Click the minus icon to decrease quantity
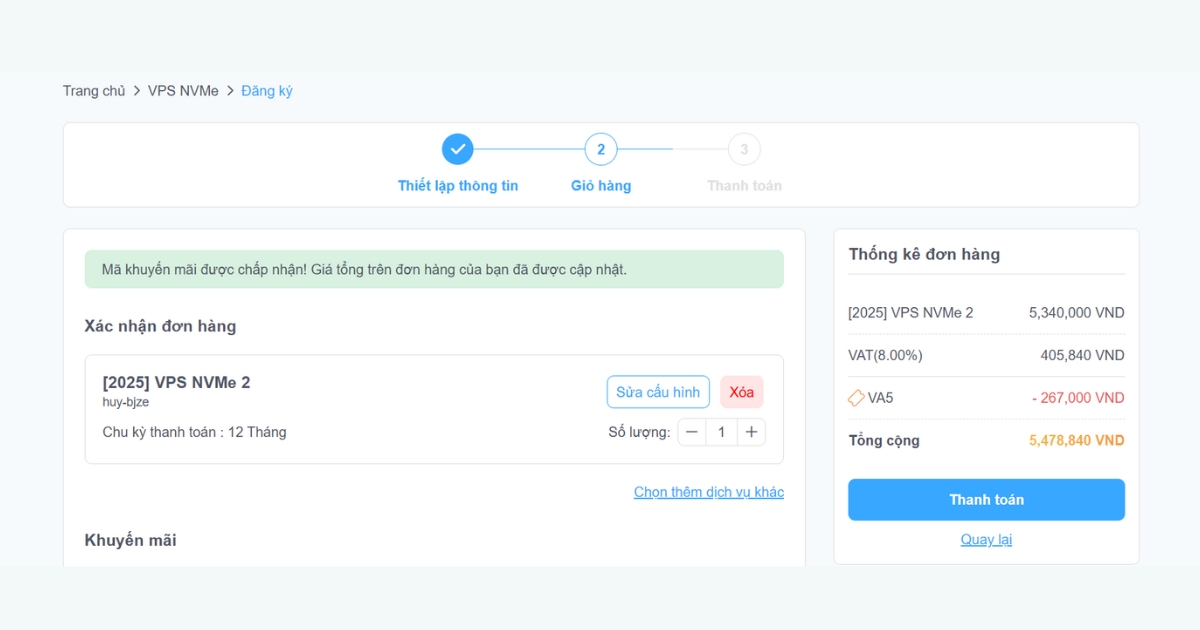This screenshot has height=630, width=1200. click(691, 432)
